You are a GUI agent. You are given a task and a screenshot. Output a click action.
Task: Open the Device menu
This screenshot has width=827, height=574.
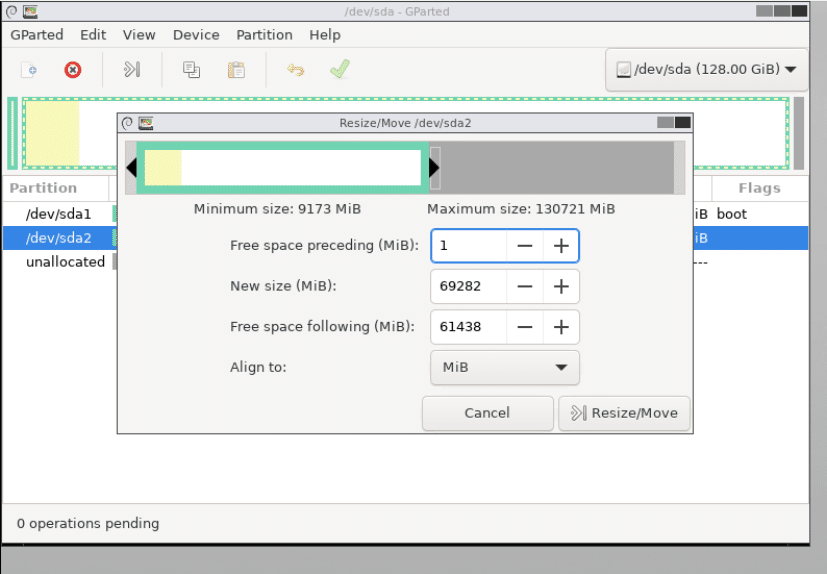click(x=196, y=35)
